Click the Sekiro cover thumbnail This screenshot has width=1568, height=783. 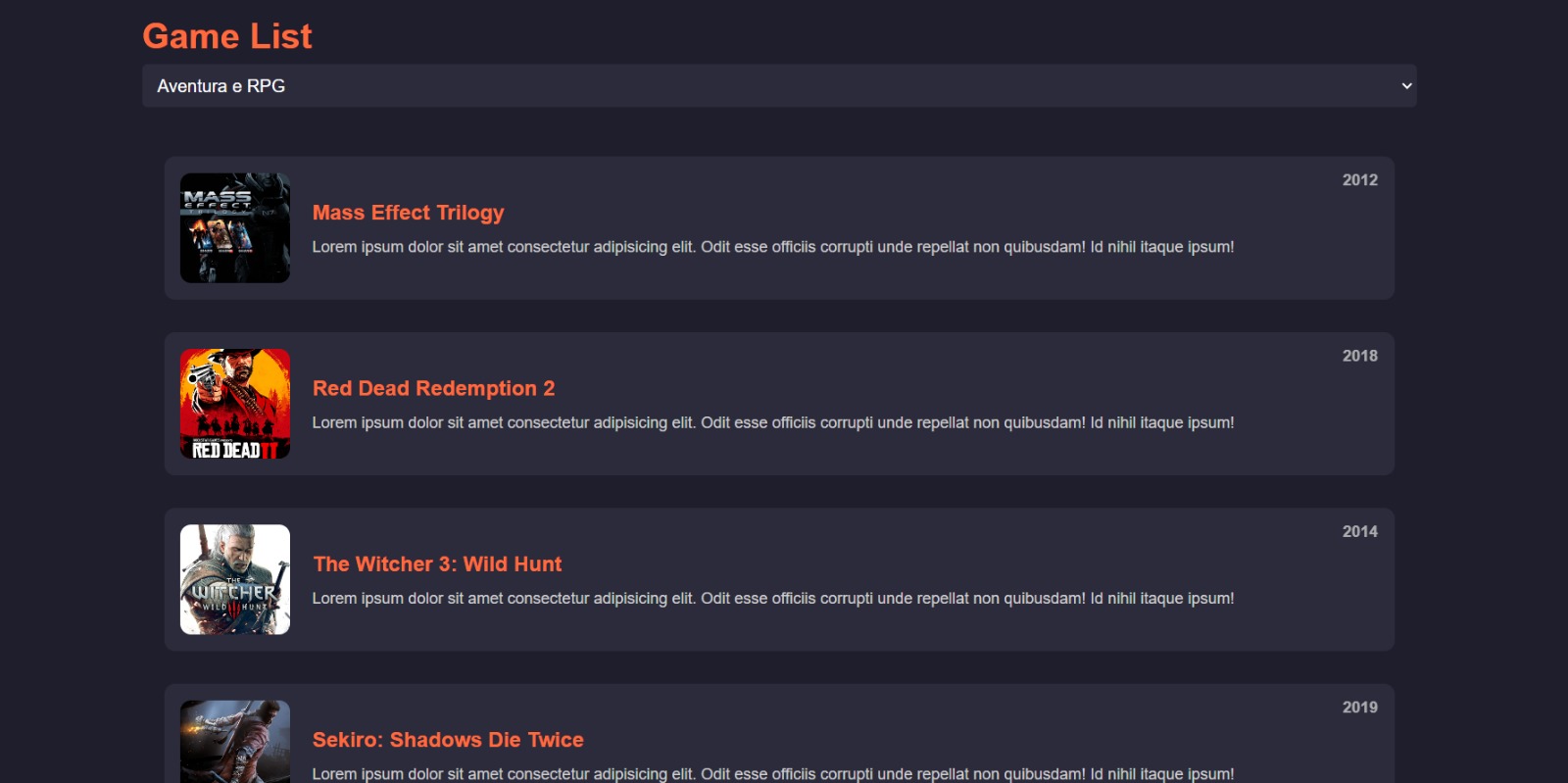235,742
